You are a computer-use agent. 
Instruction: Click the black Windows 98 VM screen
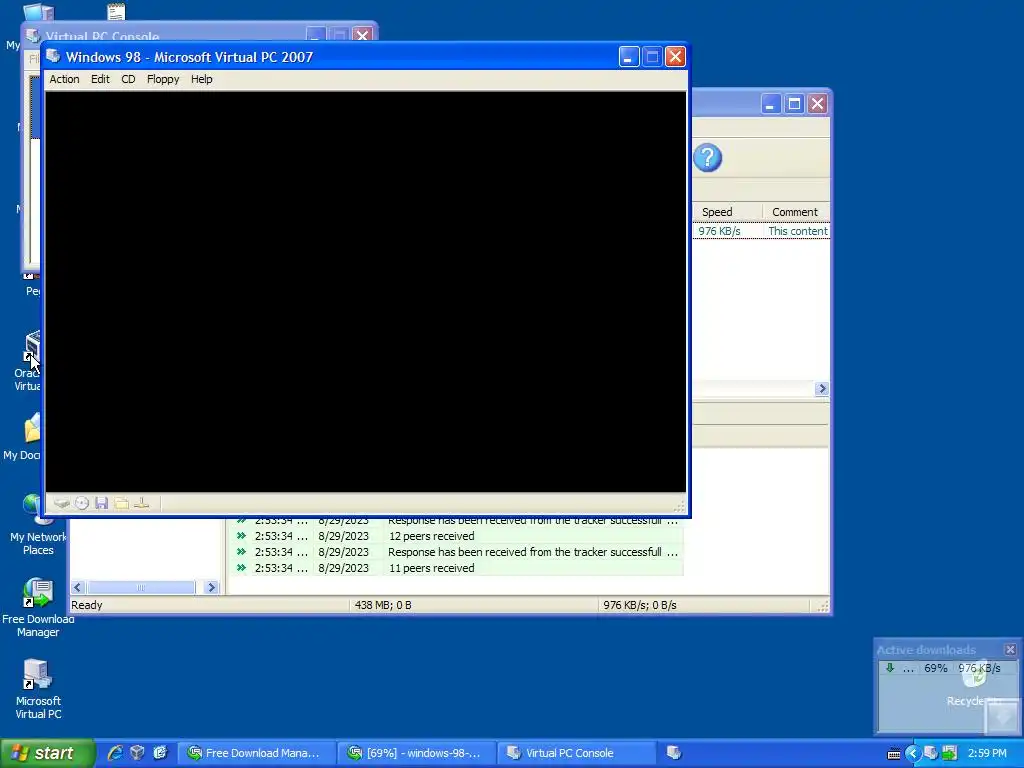click(x=366, y=291)
